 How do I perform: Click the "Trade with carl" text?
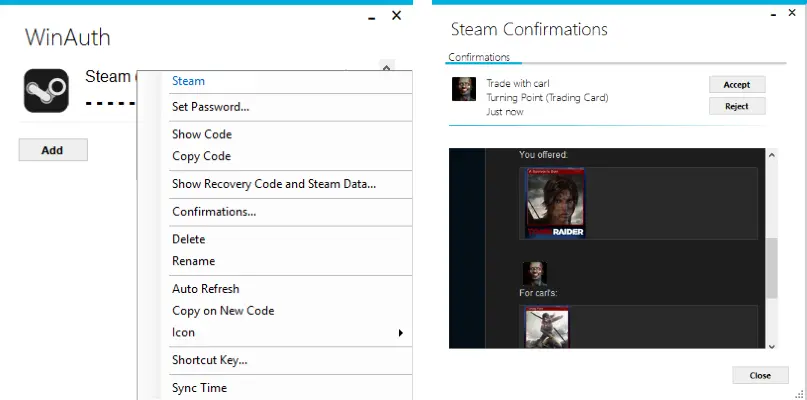518,83
